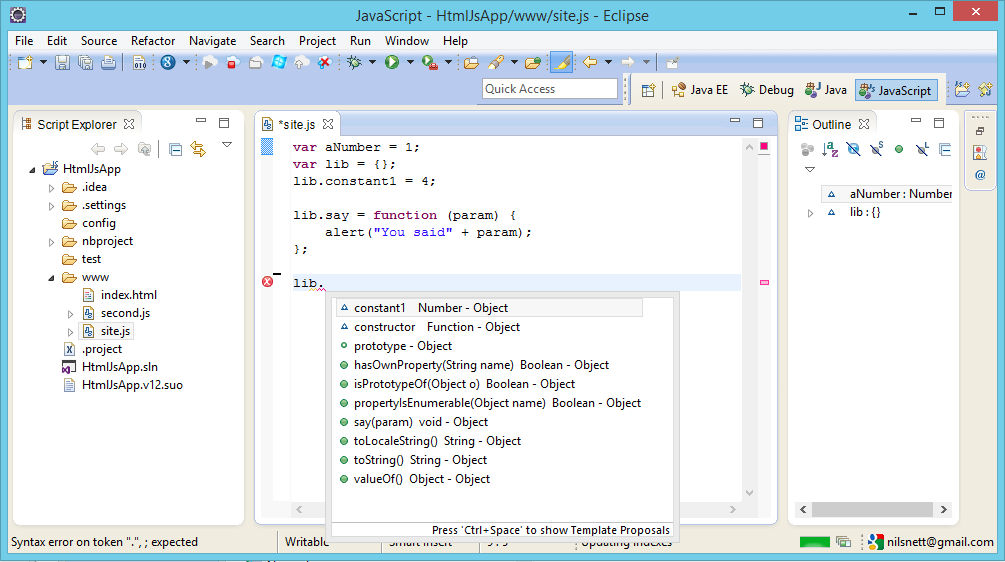Image resolution: width=1005 pixels, height=562 pixels.
Task: Click the Open Perspective icon
Action: [648, 90]
